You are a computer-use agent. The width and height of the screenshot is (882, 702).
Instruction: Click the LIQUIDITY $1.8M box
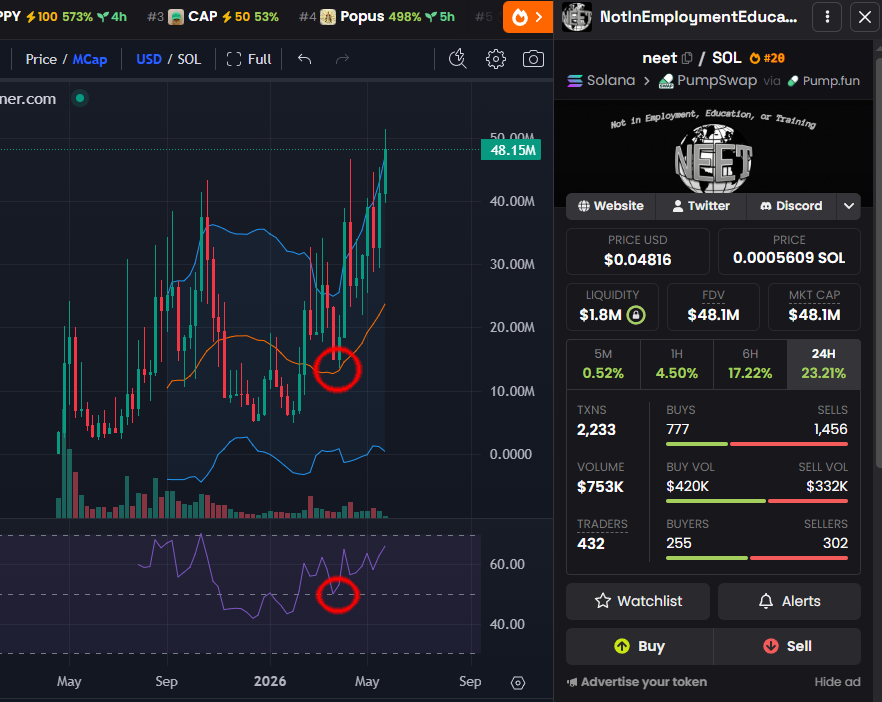(x=612, y=307)
